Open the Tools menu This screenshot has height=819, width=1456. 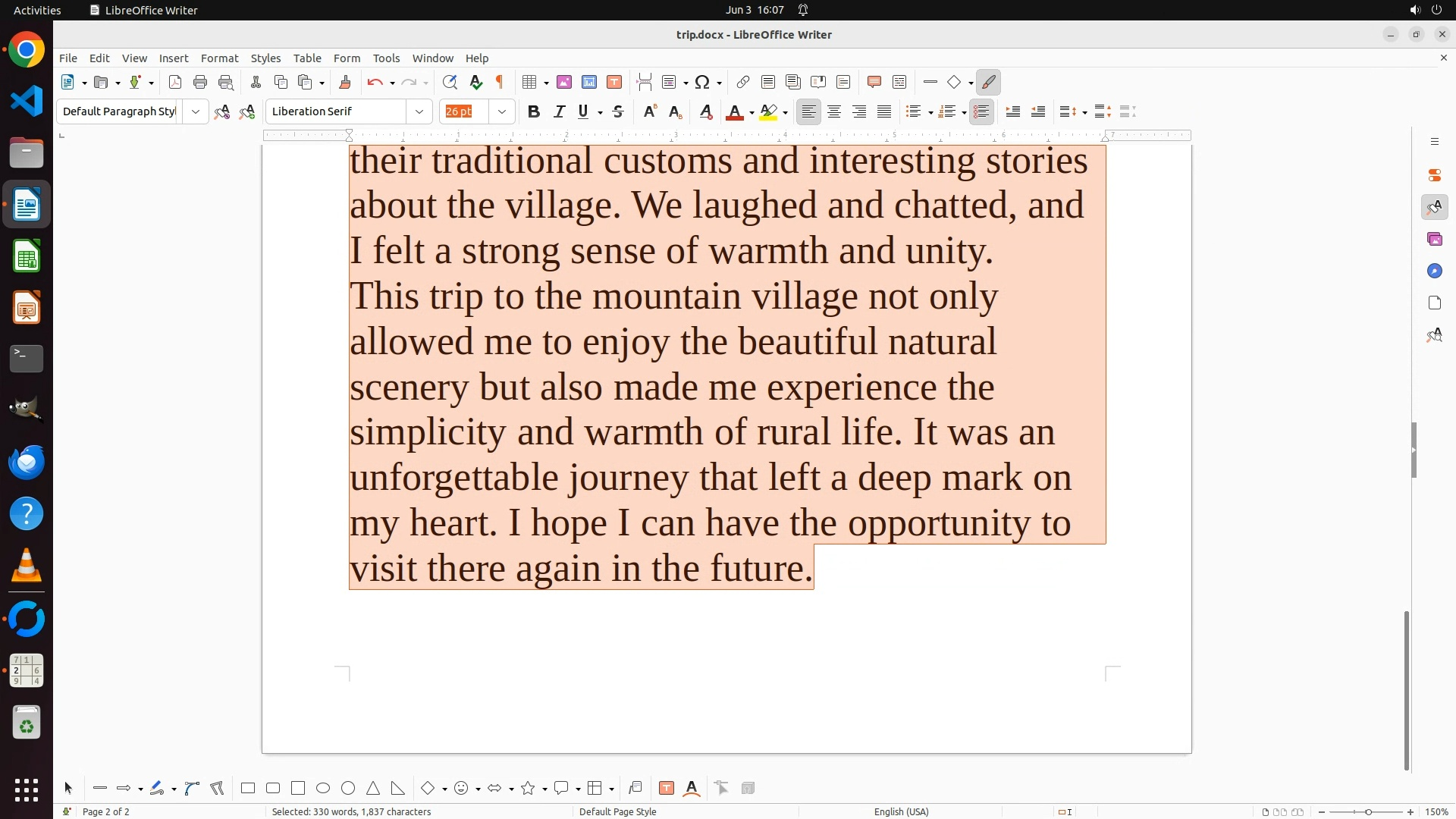tap(386, 58)
